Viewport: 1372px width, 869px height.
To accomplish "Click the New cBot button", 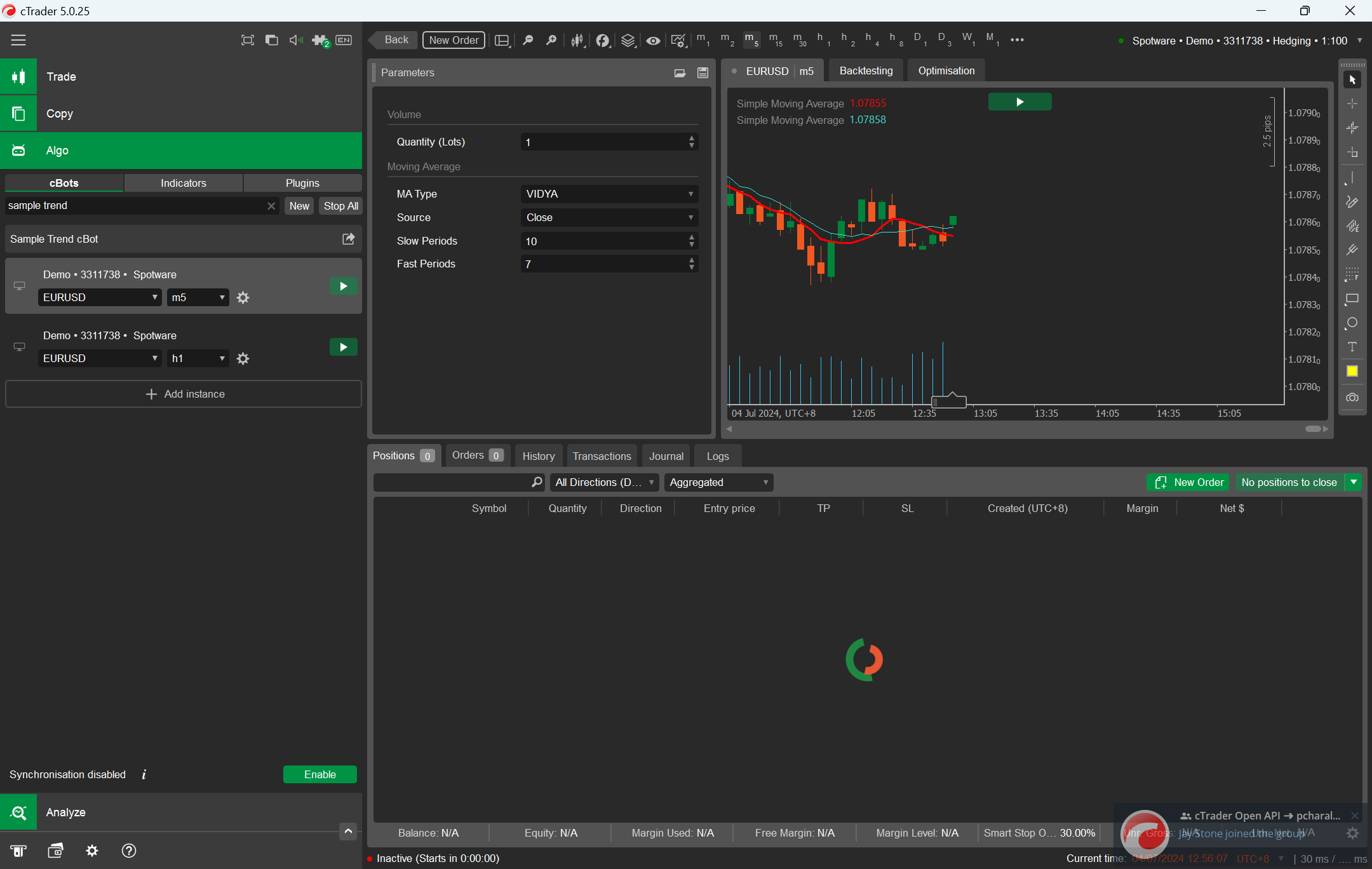I will 299,206.
